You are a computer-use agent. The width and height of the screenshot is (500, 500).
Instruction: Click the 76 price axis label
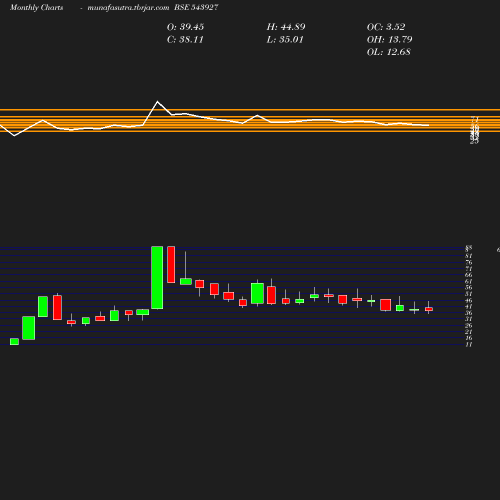(469, 262)
